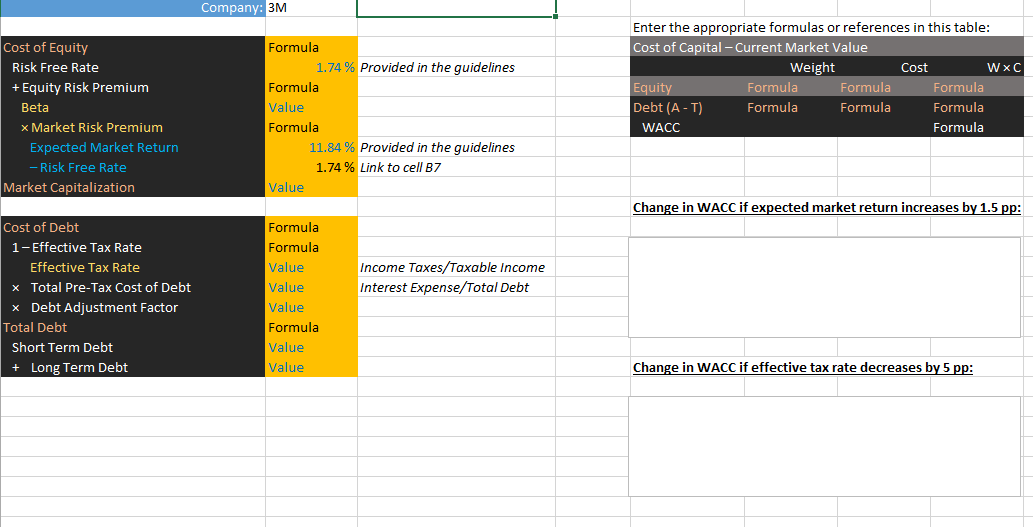
Task: Click the Cost of Debt Formula cell
Action: point(311,227)
